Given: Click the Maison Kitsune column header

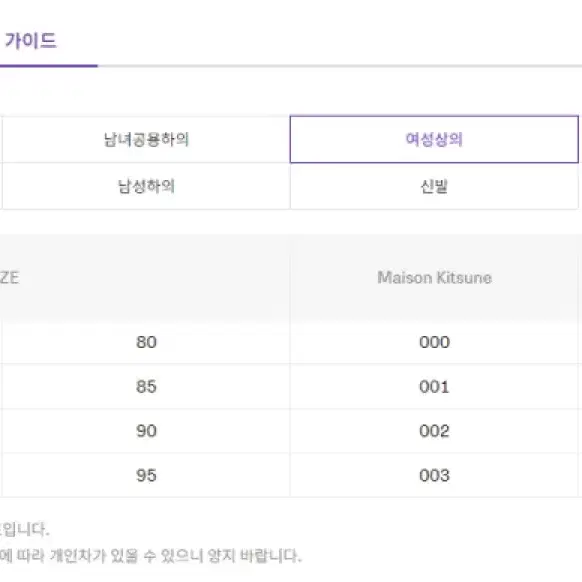Looking at the screenshot, I should (434, 278).
